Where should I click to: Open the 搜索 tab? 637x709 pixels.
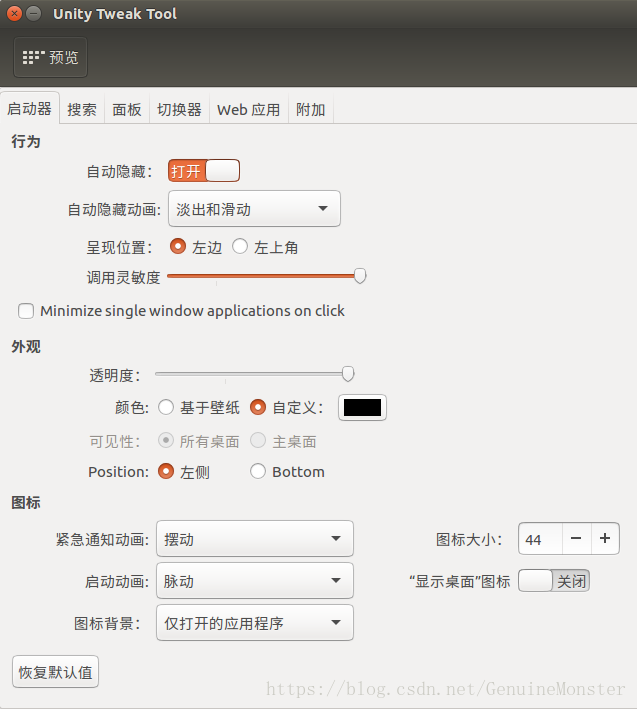tap(82, 109)
